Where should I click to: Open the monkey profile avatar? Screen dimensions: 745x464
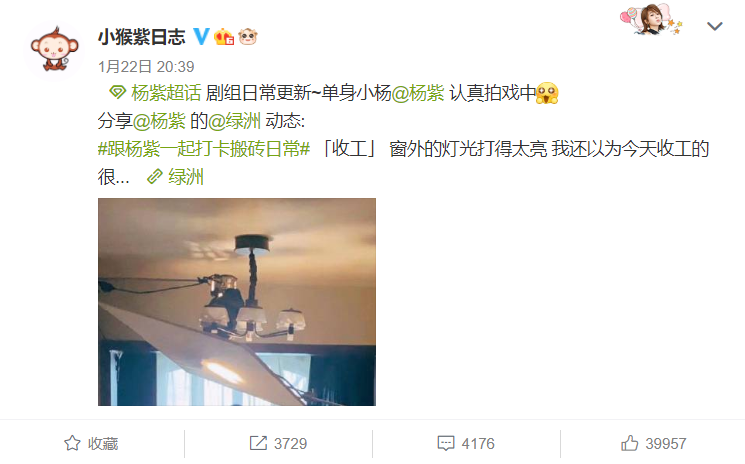coord(54,50)
